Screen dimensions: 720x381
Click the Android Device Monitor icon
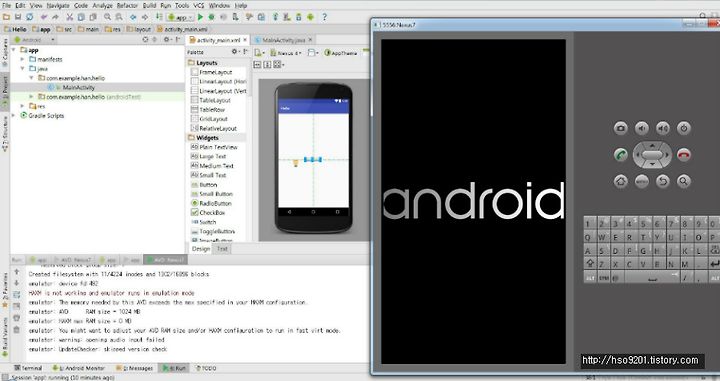point(310,17)
